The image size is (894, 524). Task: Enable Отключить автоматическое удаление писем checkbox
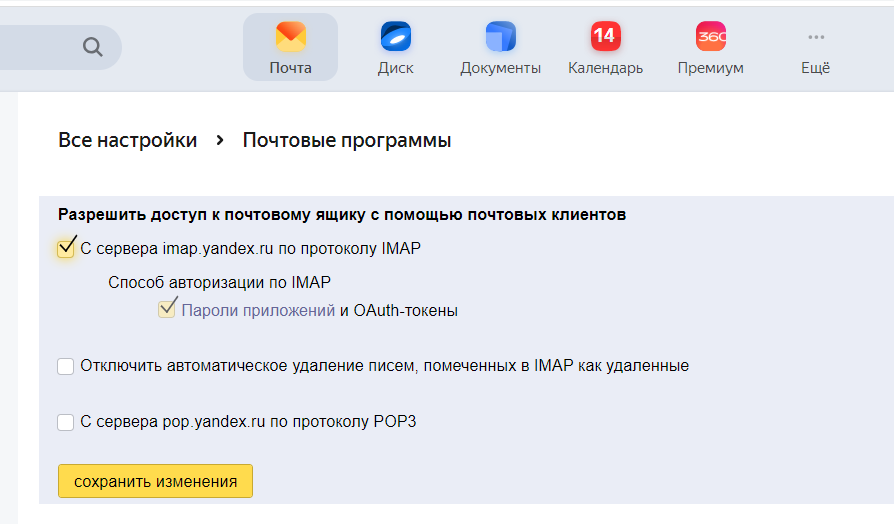tap(66, 366)
